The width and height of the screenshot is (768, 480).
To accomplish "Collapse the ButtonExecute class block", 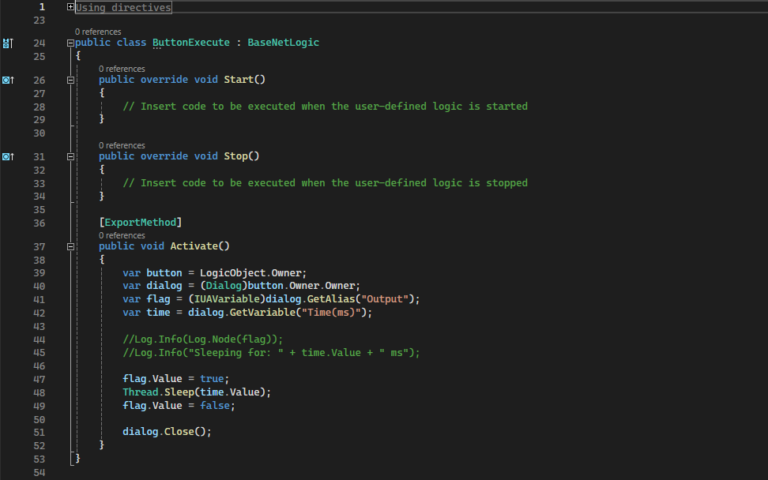I will (x=70, y=43).
